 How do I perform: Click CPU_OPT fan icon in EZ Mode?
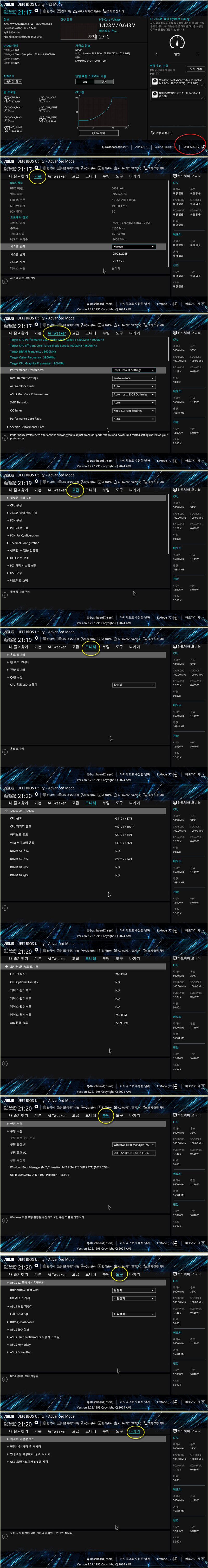click(43, 99)
